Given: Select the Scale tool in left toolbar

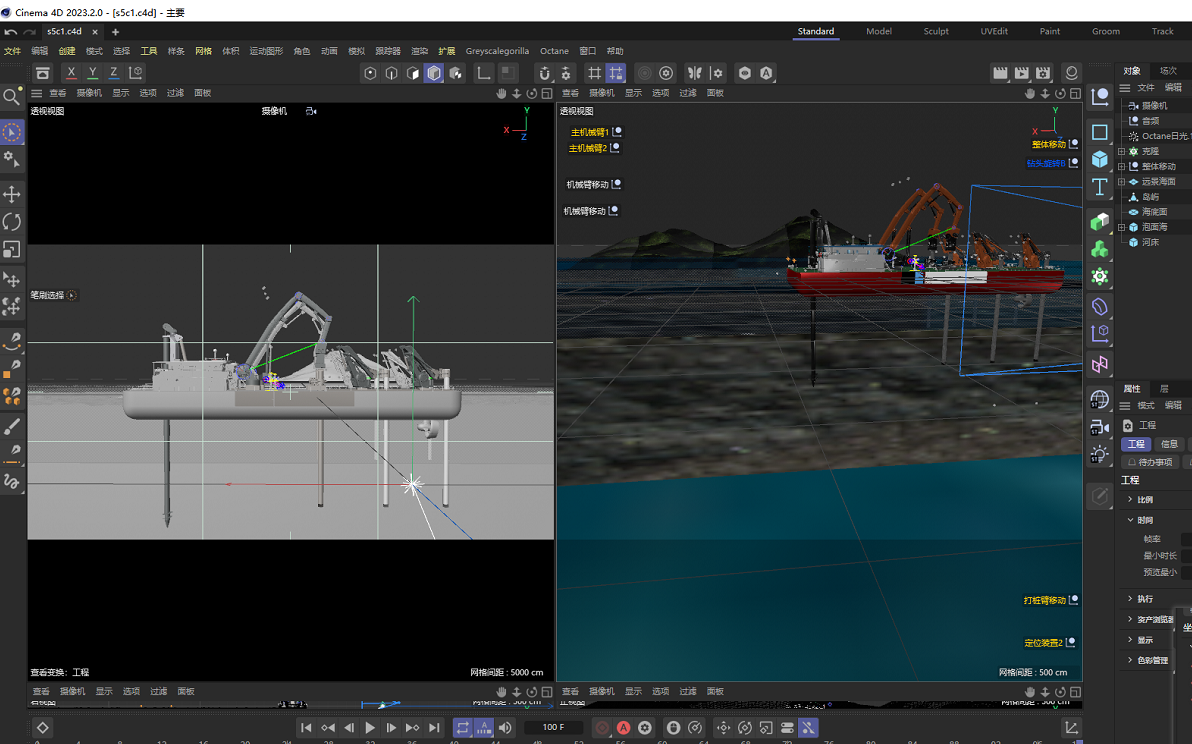Looking at the screenshot, I should point(12,249).
